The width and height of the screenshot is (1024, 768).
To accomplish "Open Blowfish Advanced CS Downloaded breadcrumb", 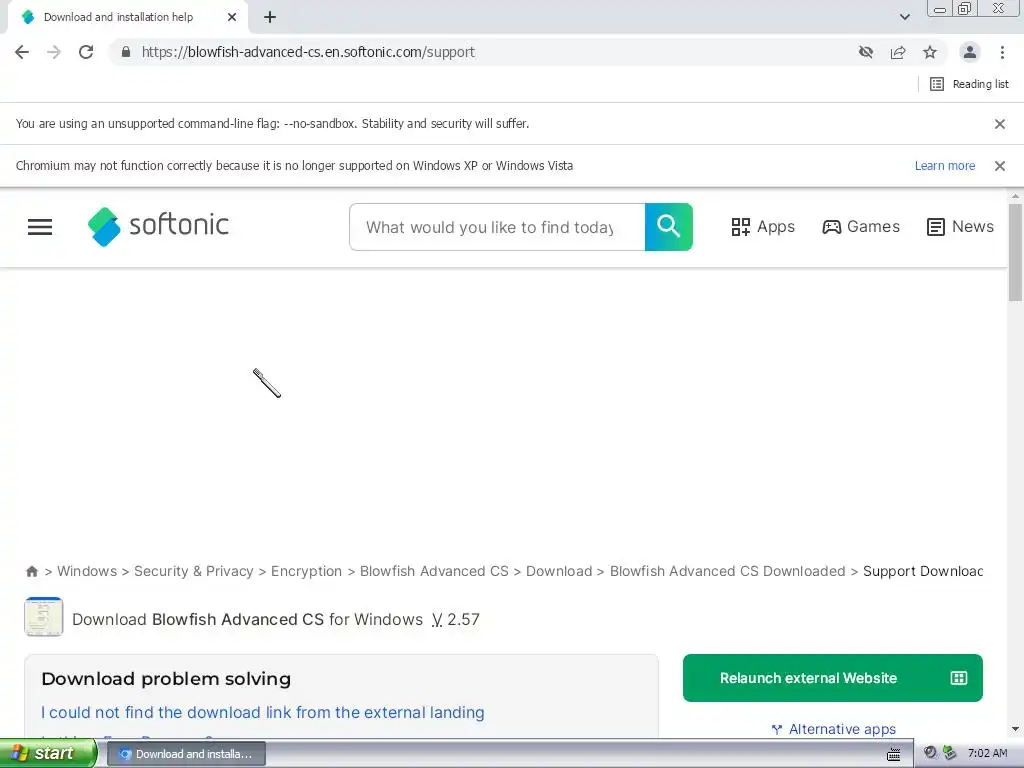I will (728, 571).
